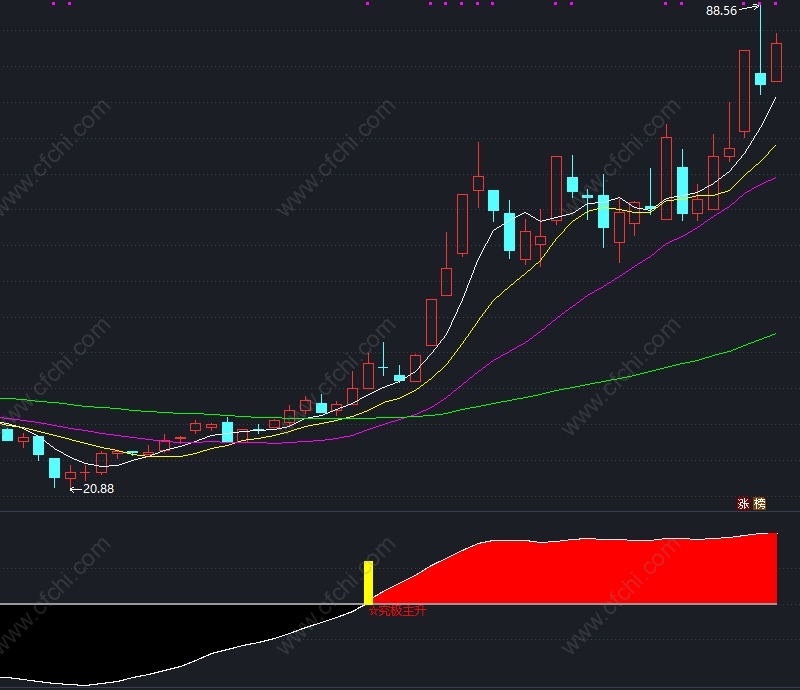Click the ☆究极主升 signal label

click(x=397, y=611)
